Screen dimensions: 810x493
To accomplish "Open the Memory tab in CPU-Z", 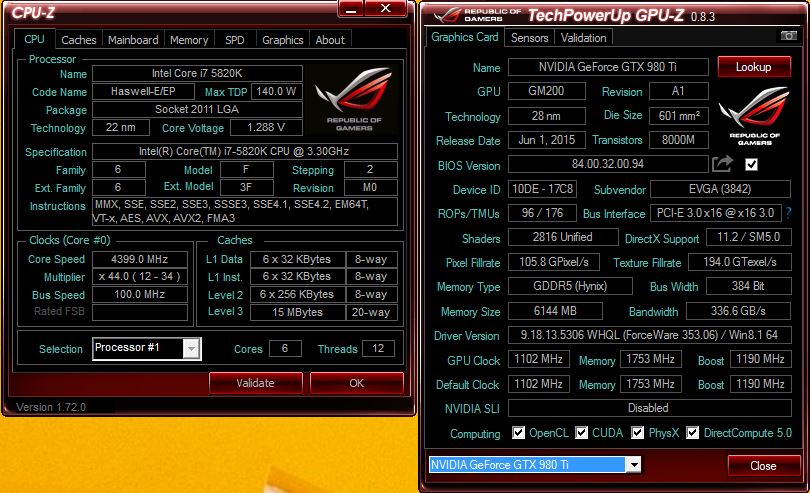I will [x=189, y=40].
